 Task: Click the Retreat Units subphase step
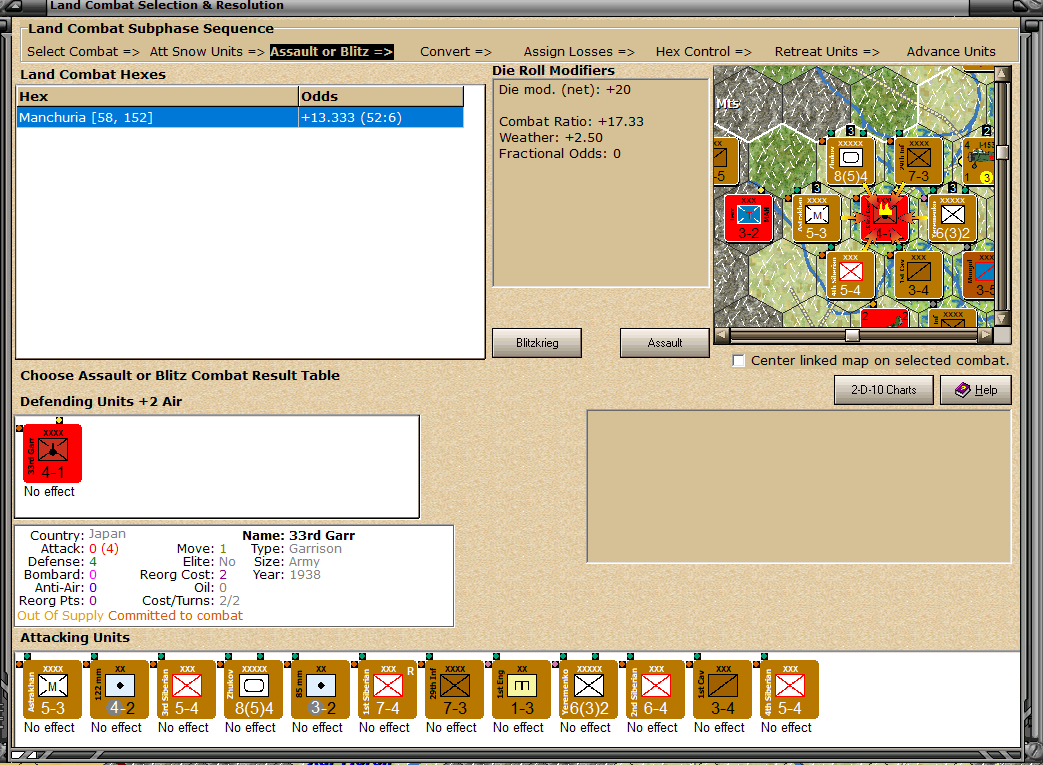click(827, 51)
